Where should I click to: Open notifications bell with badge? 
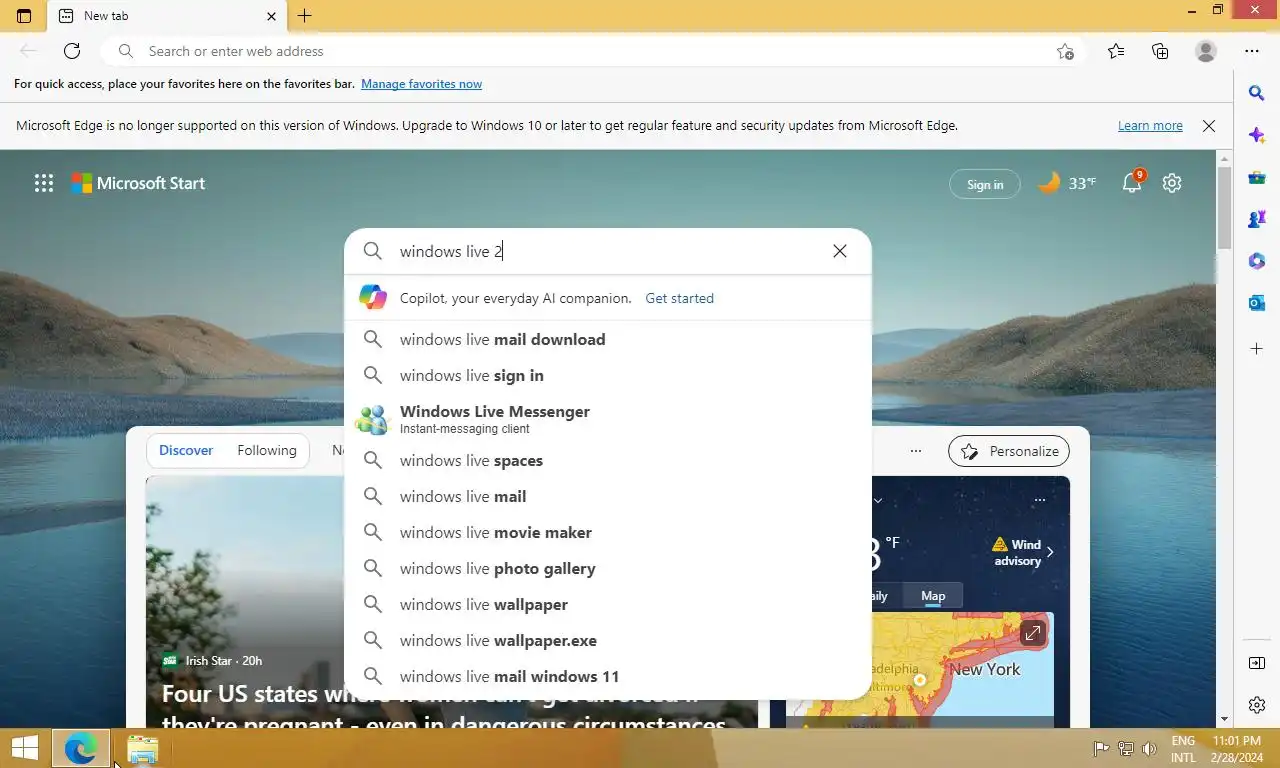pos(1132,183)
